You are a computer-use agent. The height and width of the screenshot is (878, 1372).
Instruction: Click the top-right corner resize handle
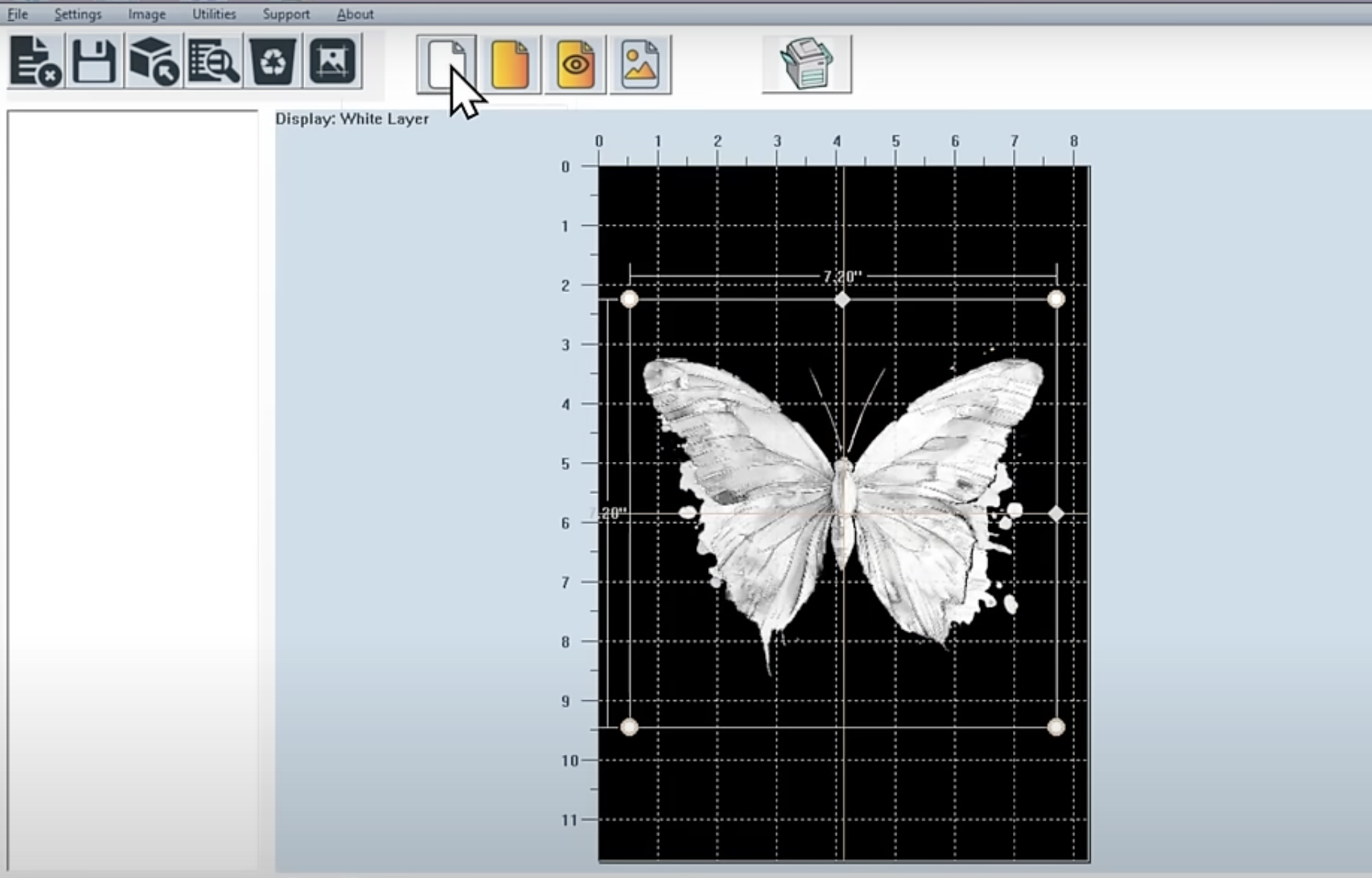point(1056,299)
